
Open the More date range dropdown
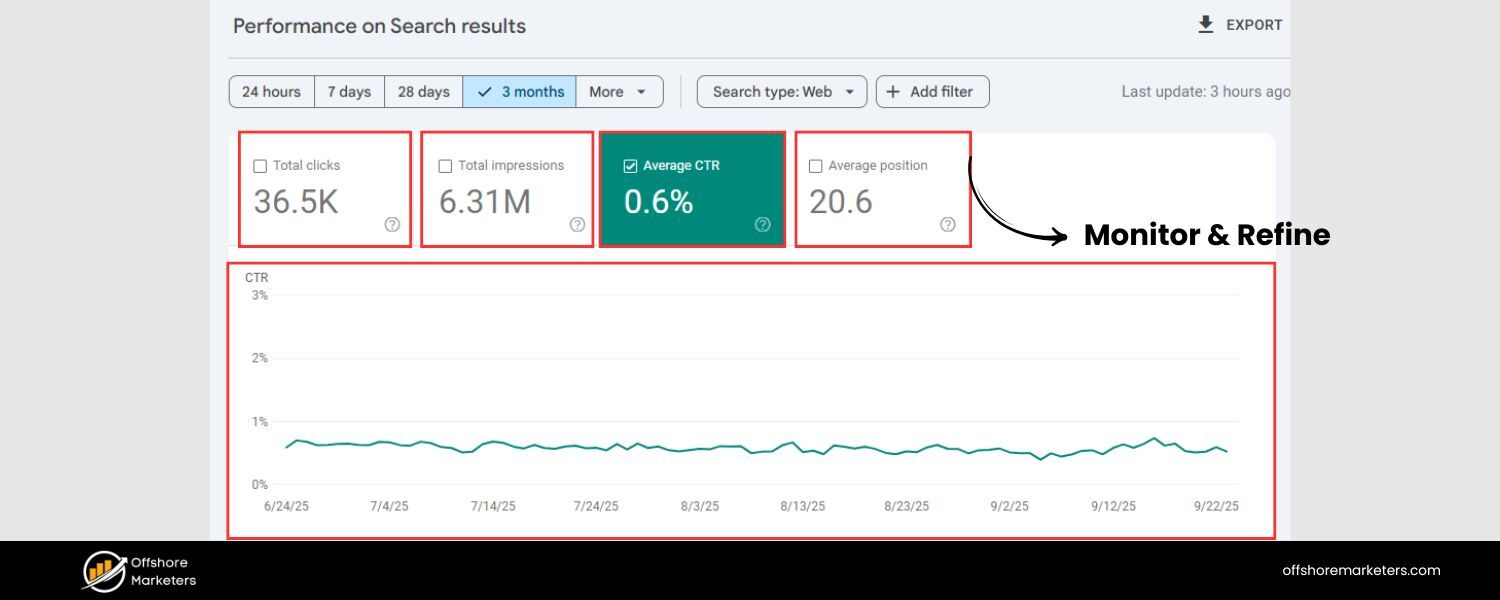coord(619,92)
